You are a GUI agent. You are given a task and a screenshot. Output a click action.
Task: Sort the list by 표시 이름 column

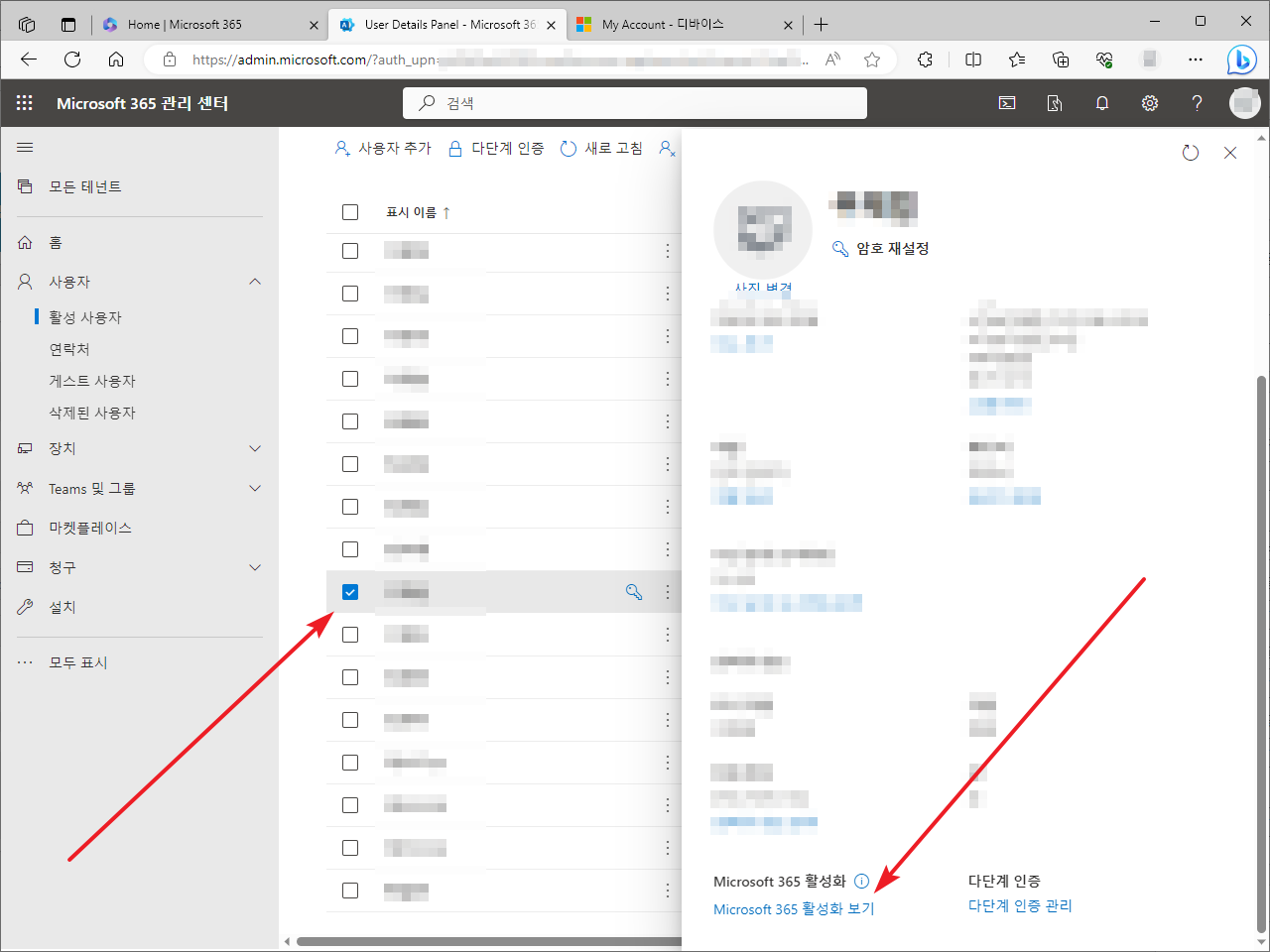(418, 212)
